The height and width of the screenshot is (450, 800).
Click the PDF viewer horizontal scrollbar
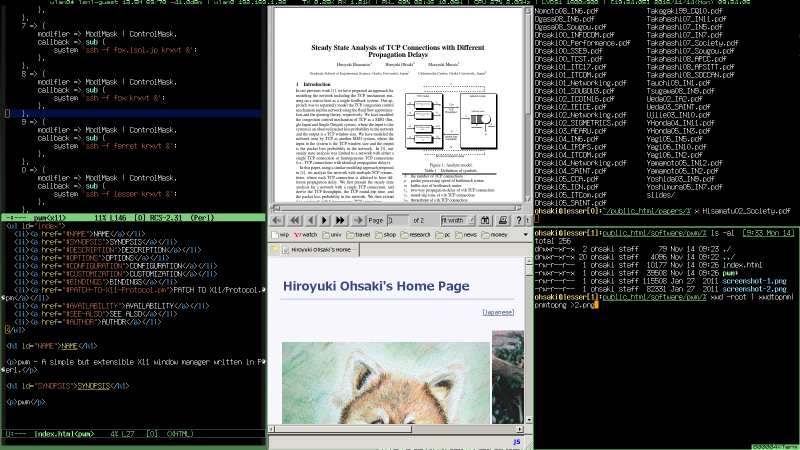point(397,208)
